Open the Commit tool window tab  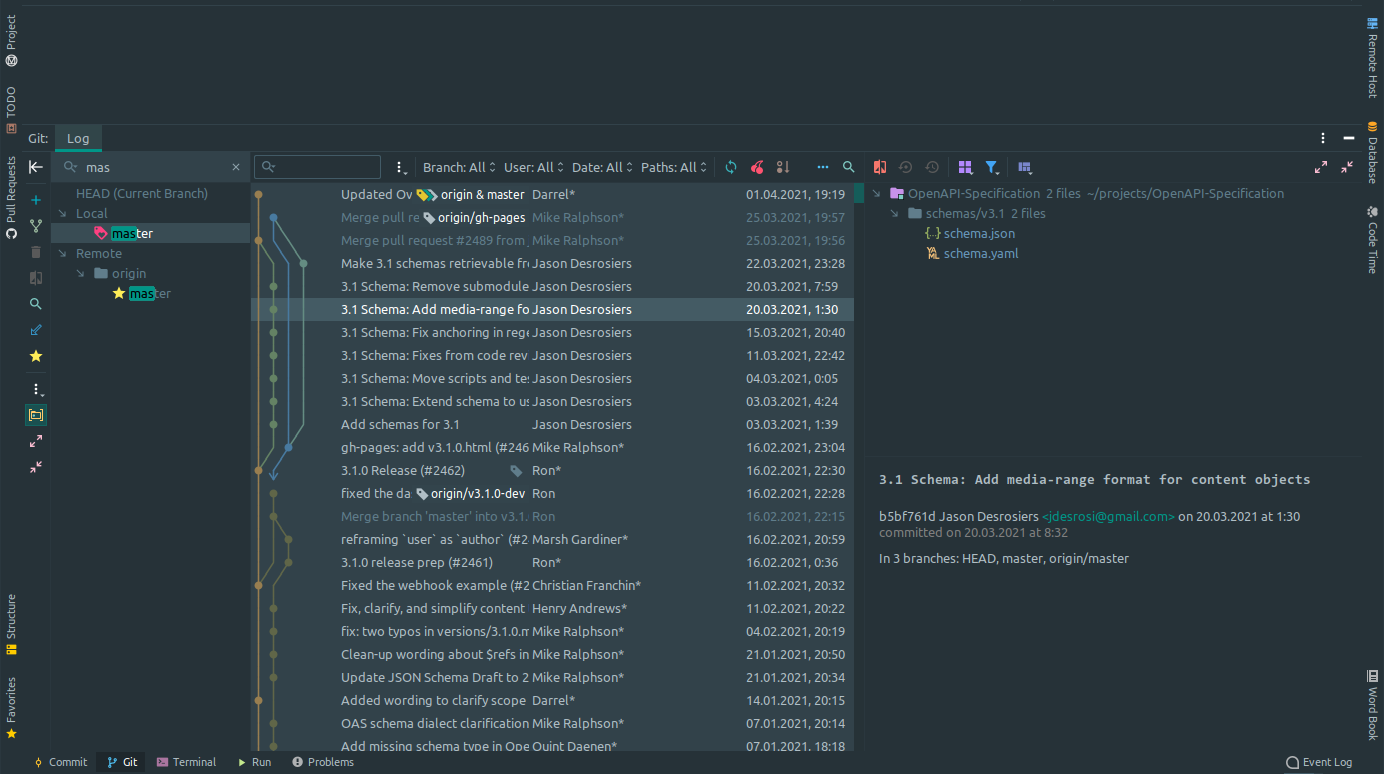pyautogui.click(x=60, y=762)
